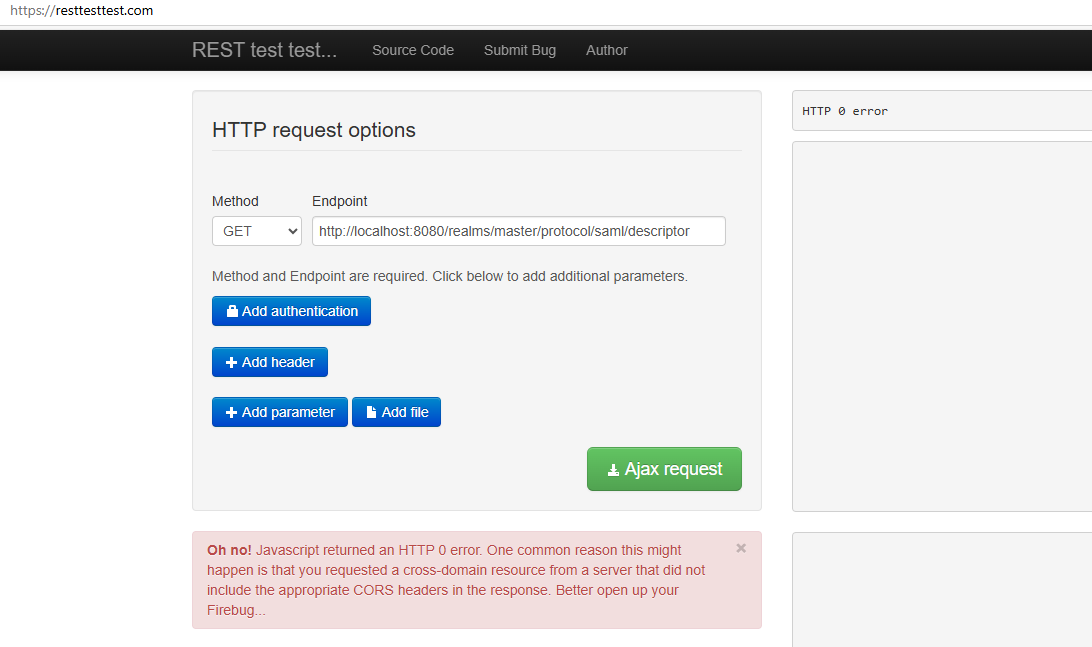The width and height of the screenshot is (1092, 647).
Task: Select the Add file button
Action: pyautogui.click(x=396, y=412)
